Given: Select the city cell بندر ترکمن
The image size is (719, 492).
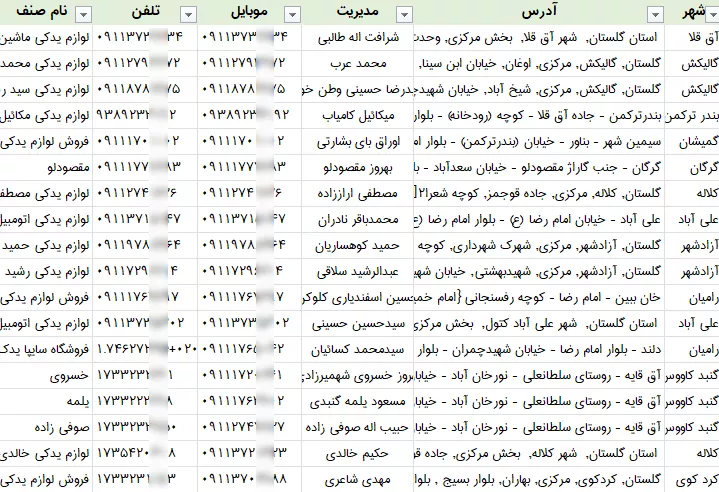Looking at the screenshot, I should 692,116.
